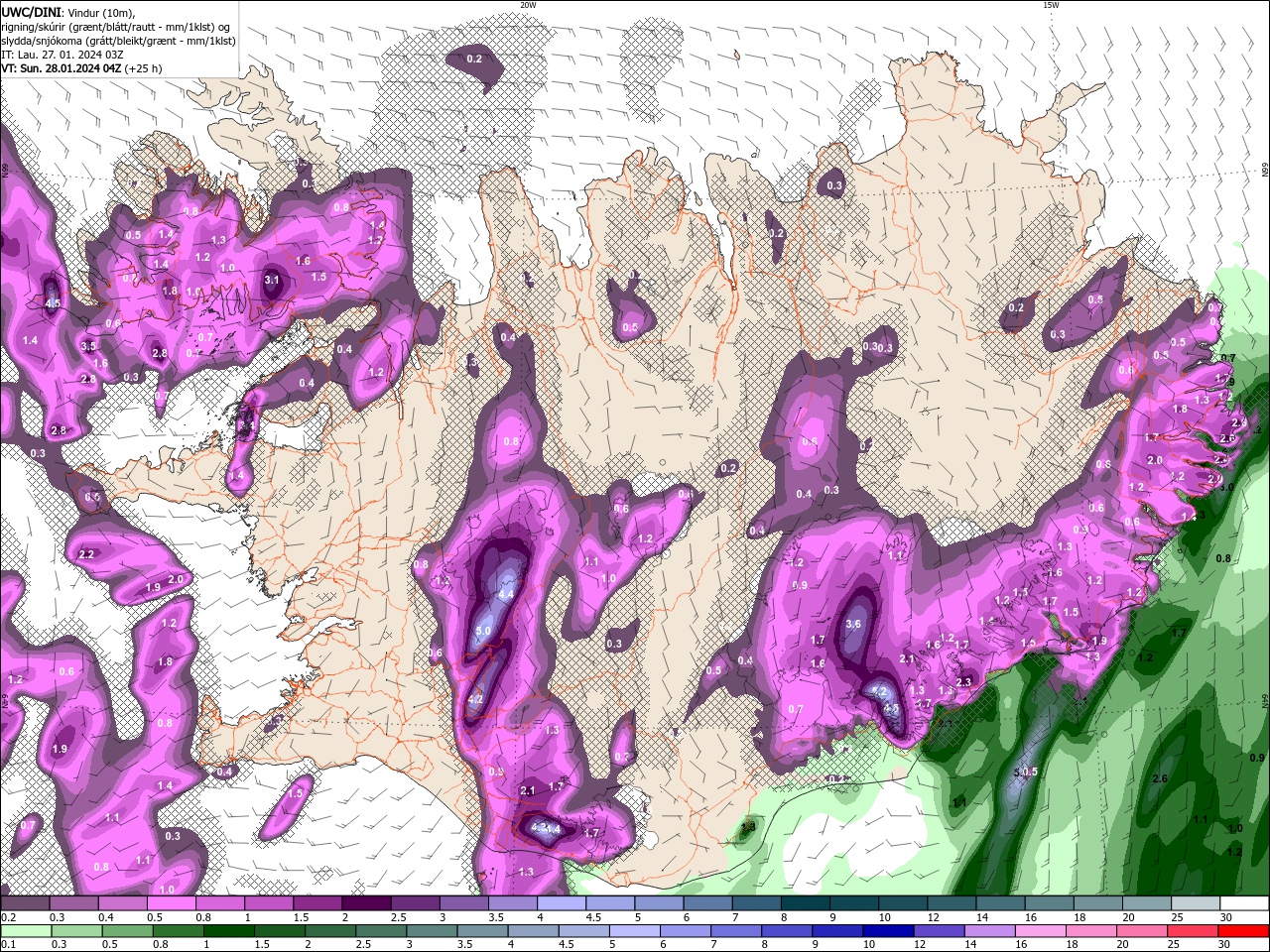1270x952 pixels.
Task: Click the 15W longitude label at the top edge
Action: tap(1051, 5)
